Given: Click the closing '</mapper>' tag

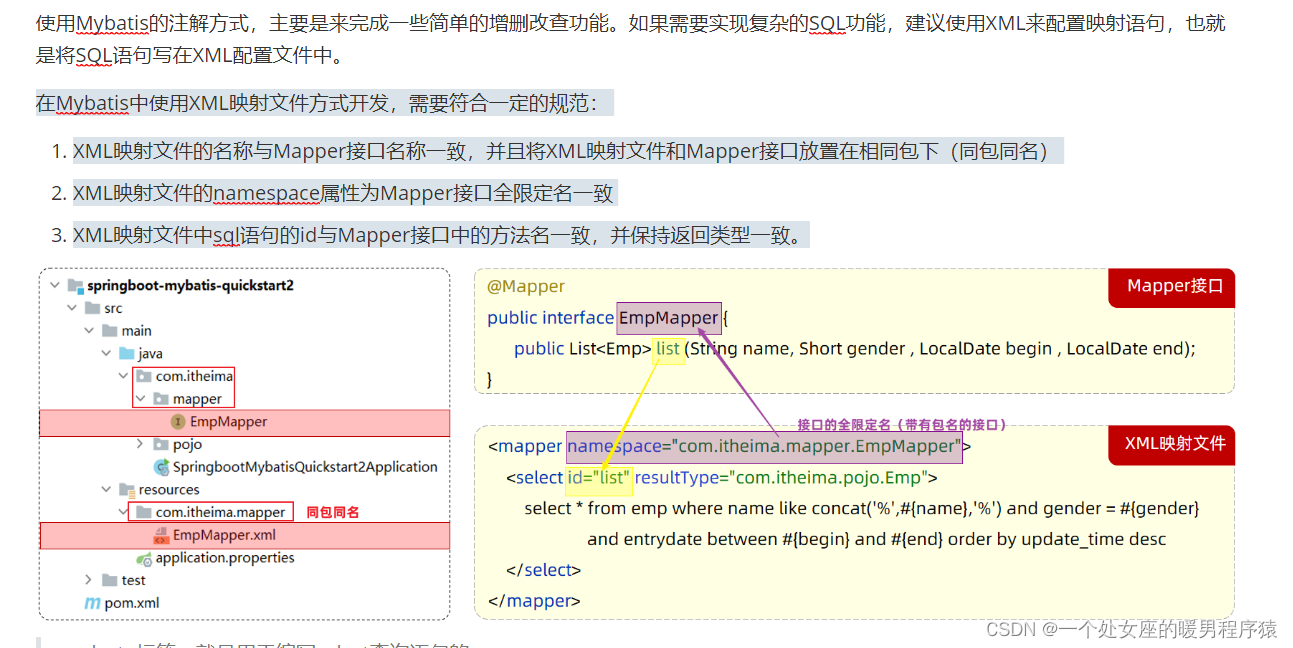Looking at the screenshot, I should [x=534, y=602].
